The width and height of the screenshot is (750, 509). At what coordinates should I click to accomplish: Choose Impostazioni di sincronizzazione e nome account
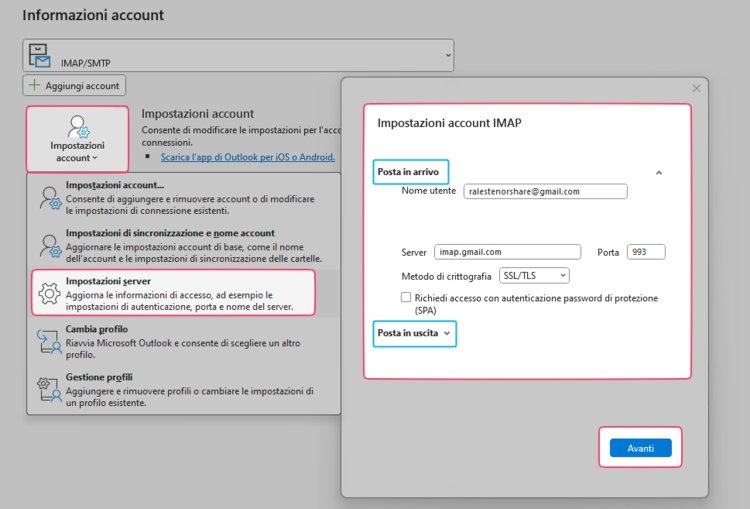(x=184, y=245)
